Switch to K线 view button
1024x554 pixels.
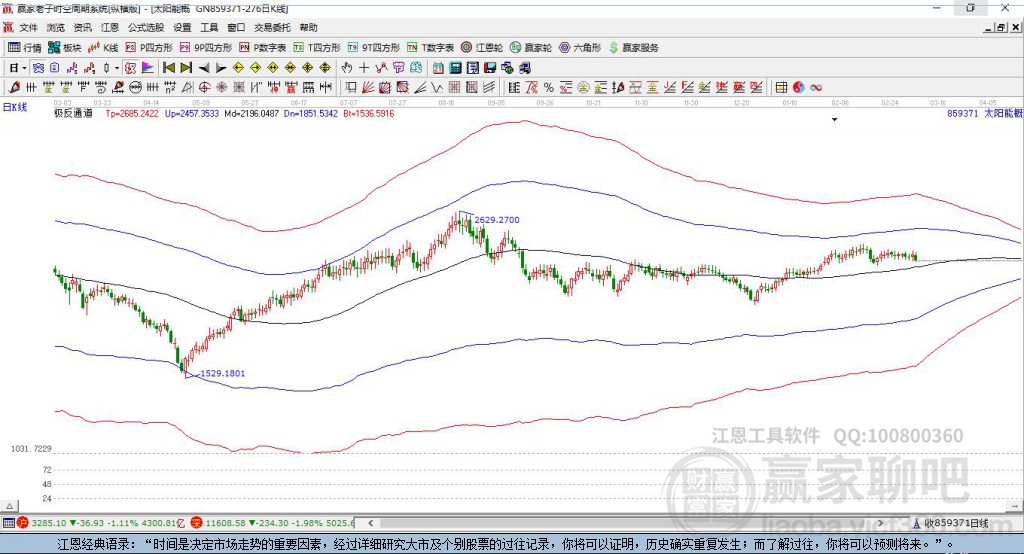(103, 48)
